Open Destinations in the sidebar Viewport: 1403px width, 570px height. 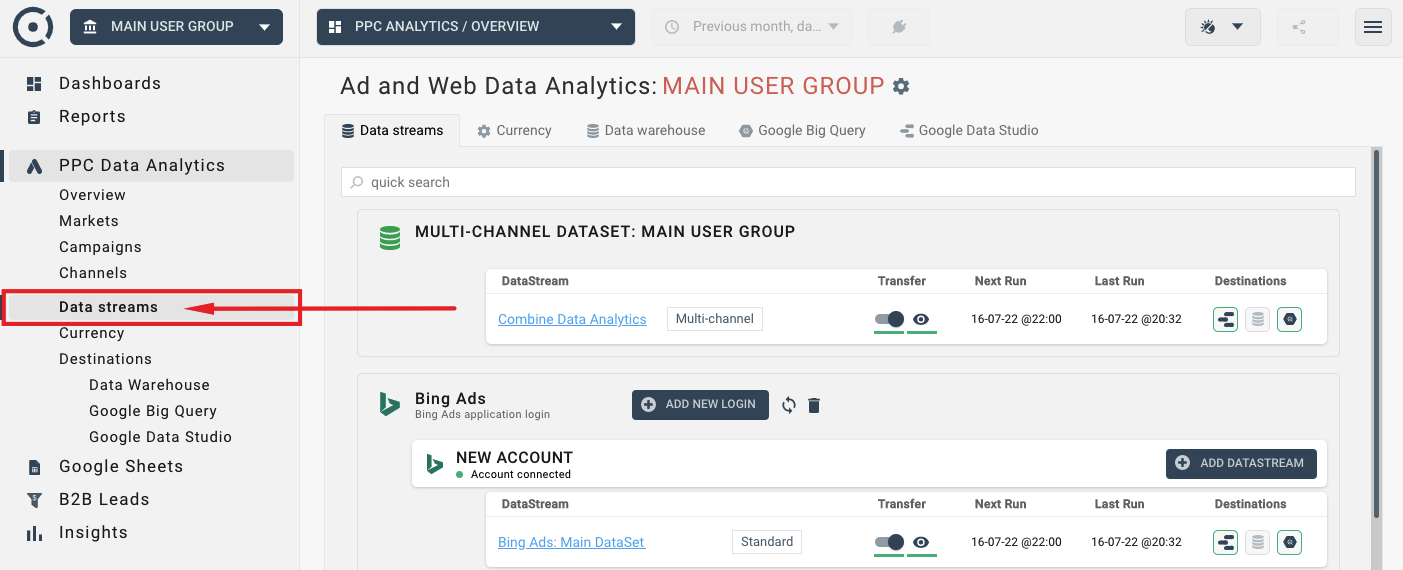[105, 359]
